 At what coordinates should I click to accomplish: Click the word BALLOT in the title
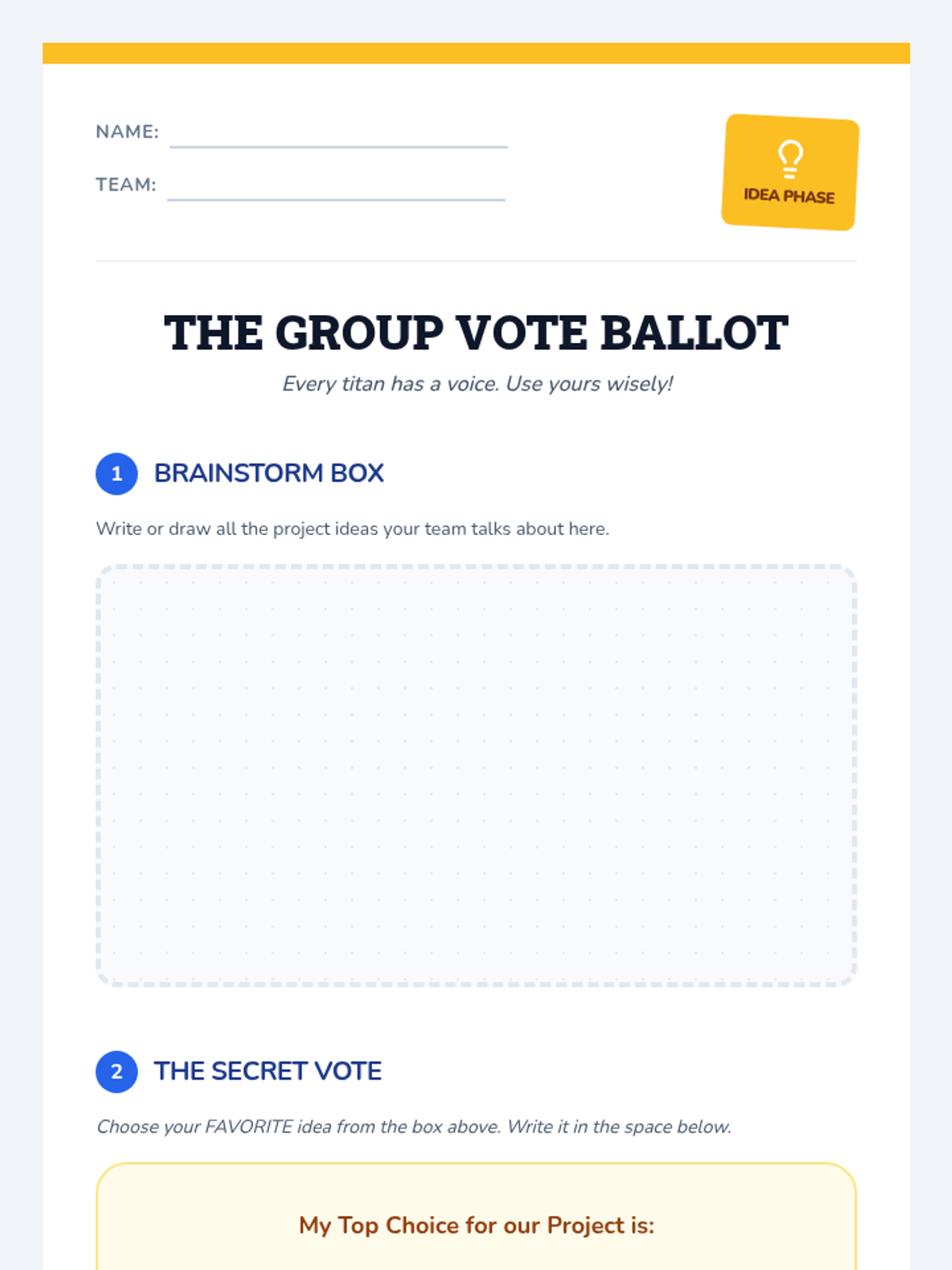pos(694,333)
